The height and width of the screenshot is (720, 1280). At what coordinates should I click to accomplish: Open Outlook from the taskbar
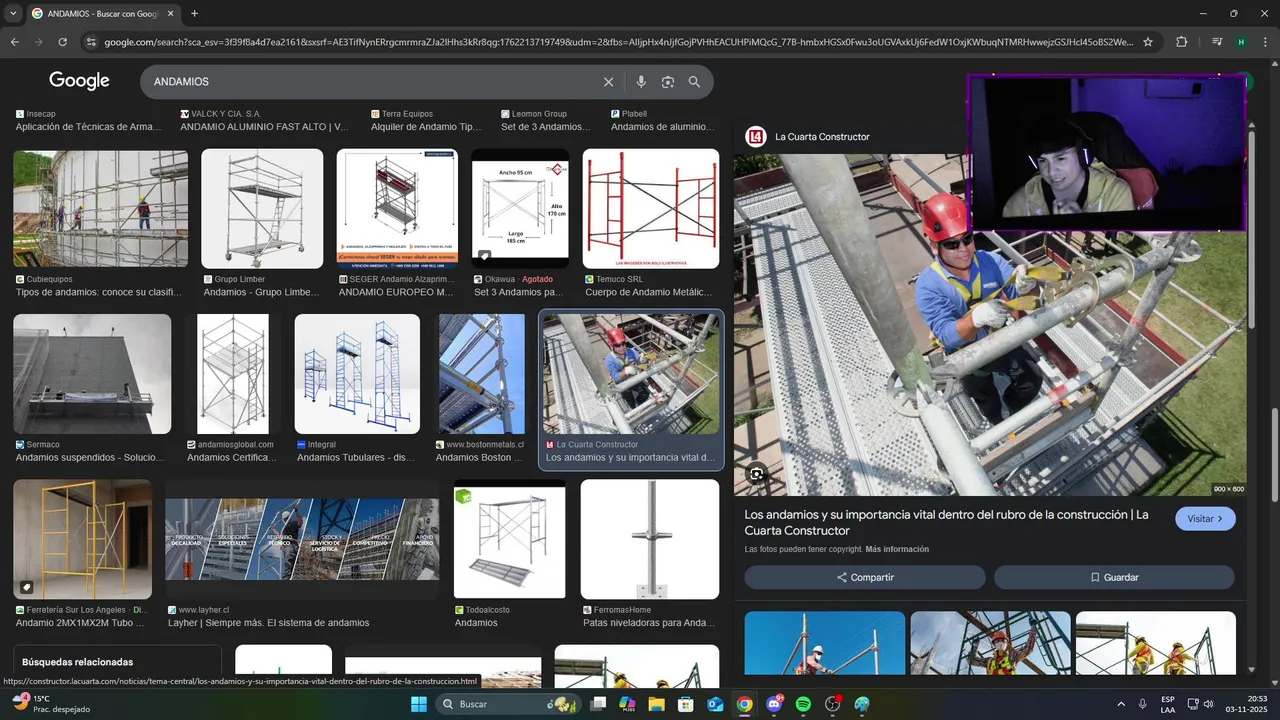(x=715, y=704)
